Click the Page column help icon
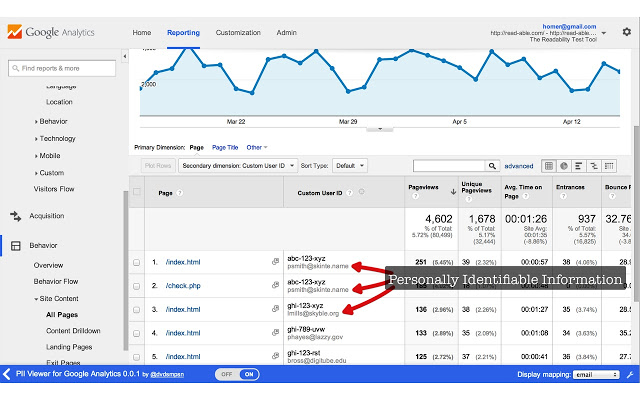This screenshot has width=640, height=400. [x=180, y=193]
